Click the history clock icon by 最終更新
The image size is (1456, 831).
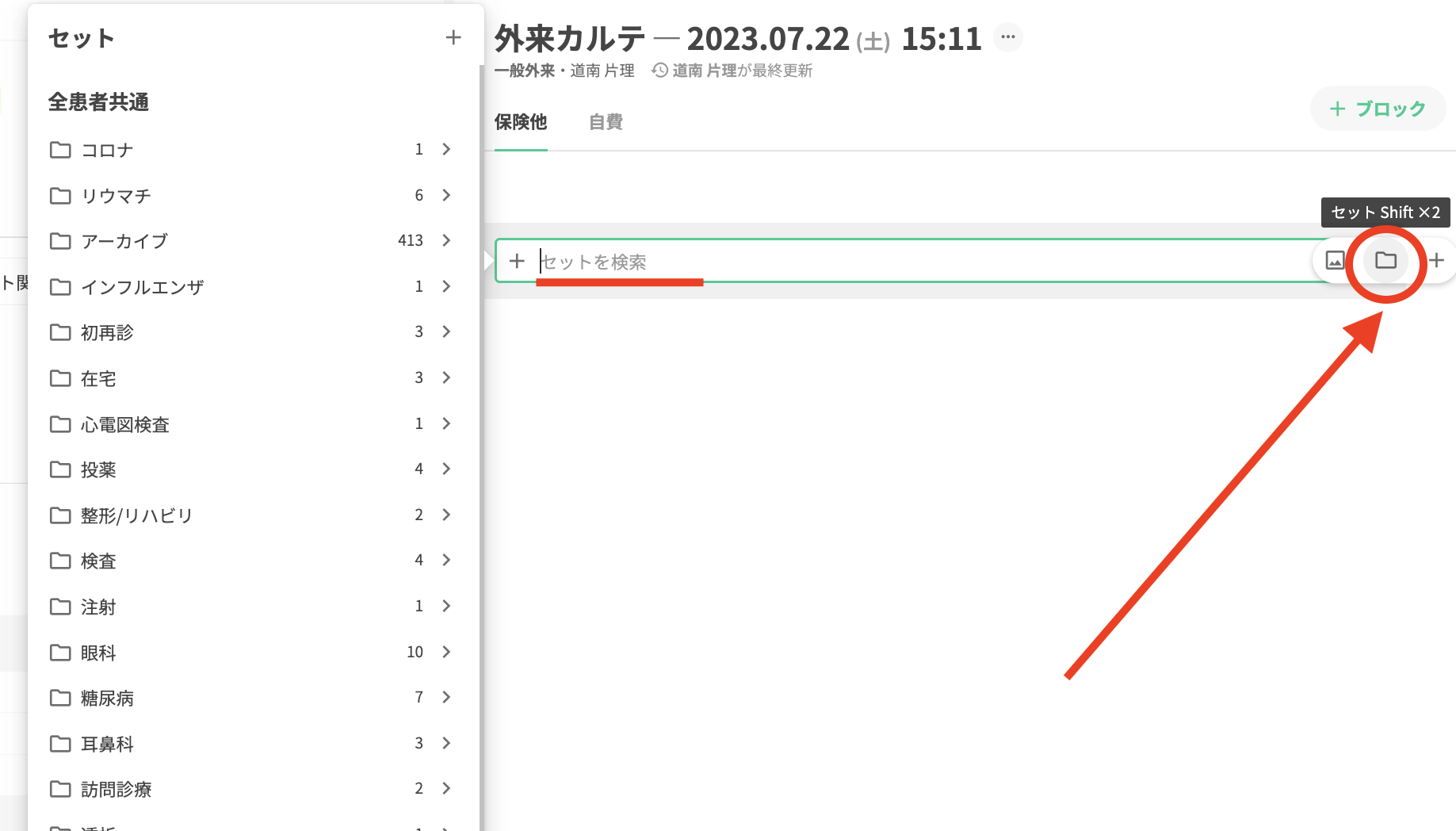tap(659, 71)
